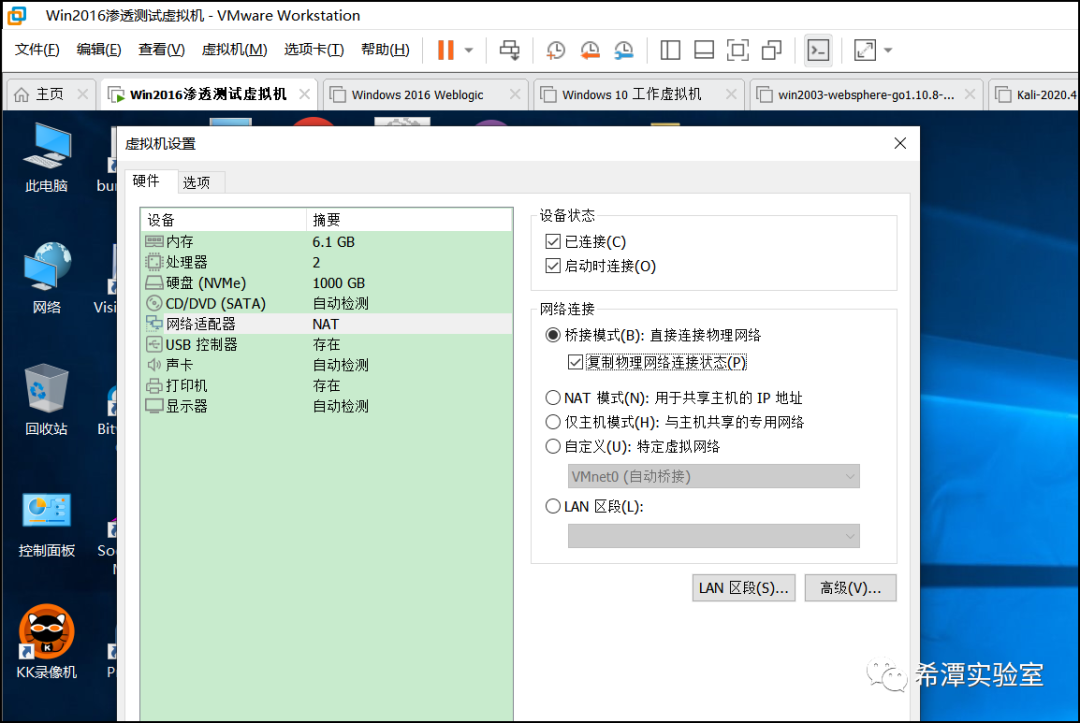Open the Snapshot manager icon

[624, 50]
